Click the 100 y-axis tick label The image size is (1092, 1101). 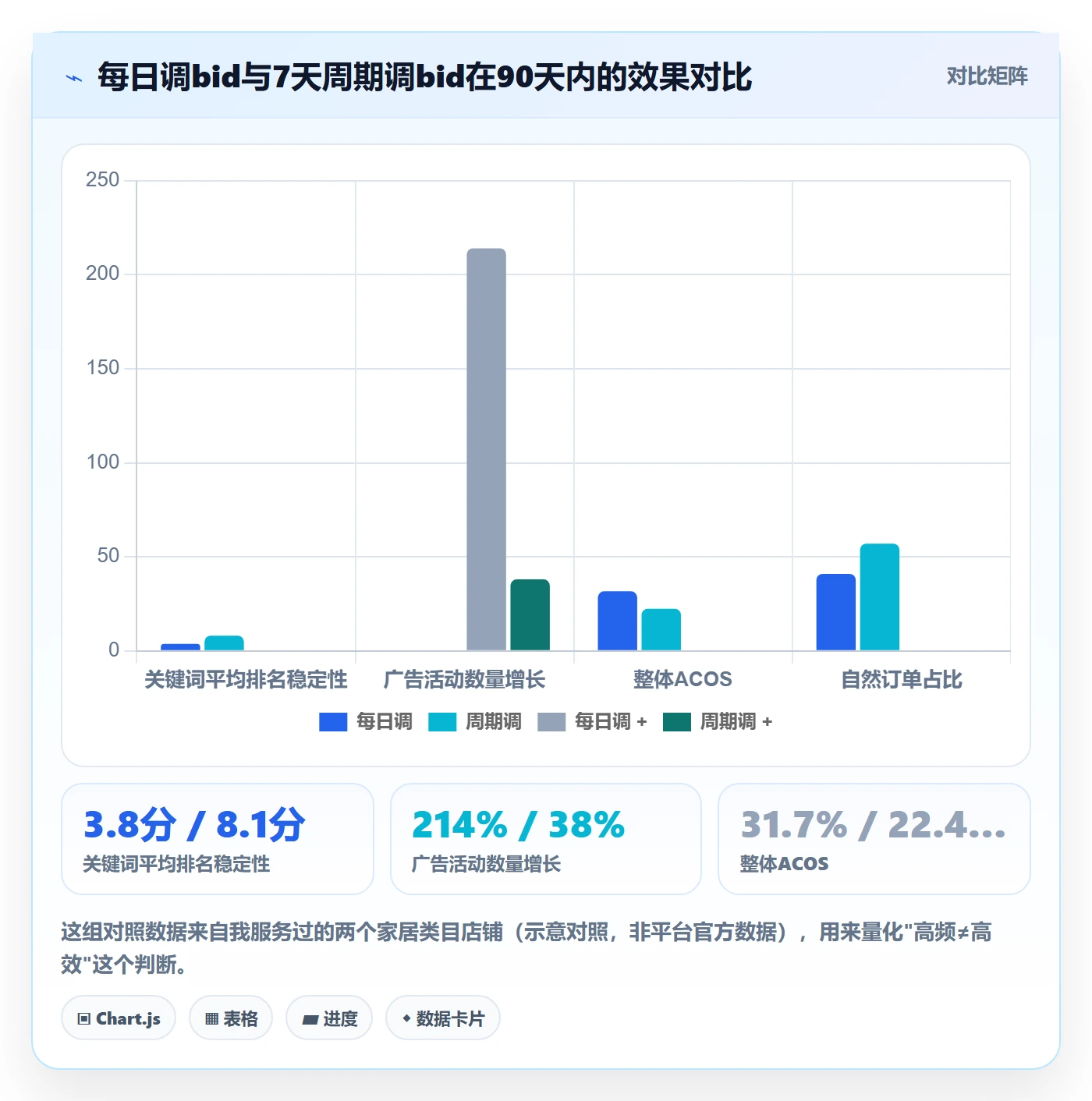102,462
